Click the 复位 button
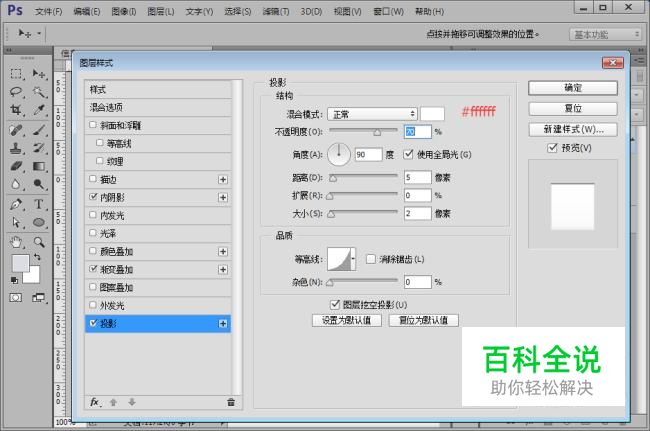This screenshot has width=650, height=431. pyautogui.click(x=573, y=109)
